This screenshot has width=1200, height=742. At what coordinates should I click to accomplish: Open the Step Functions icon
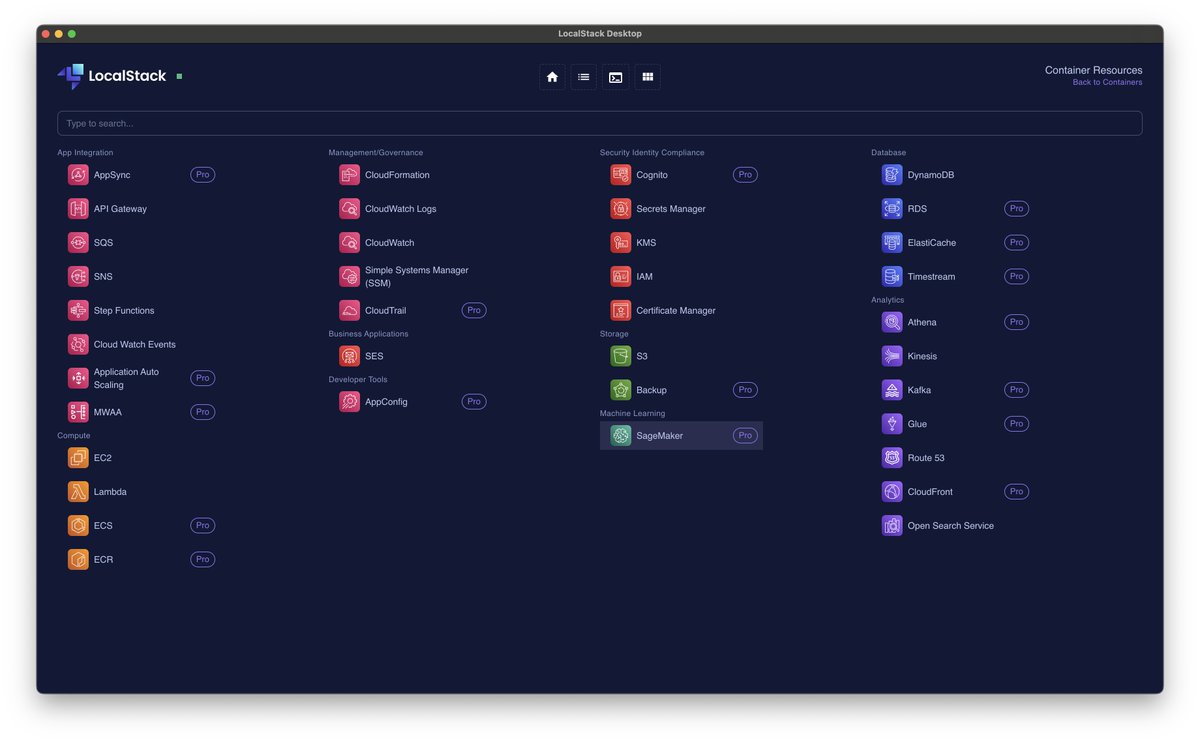(78, 311)
